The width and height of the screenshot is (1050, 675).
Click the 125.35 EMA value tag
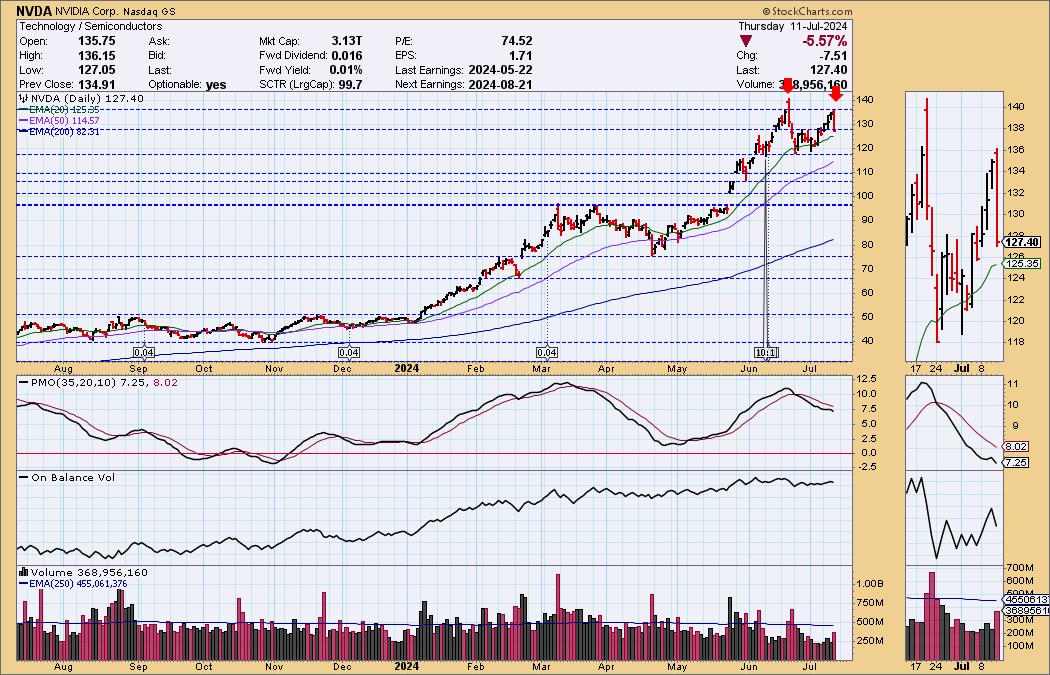click(1022, 263)
